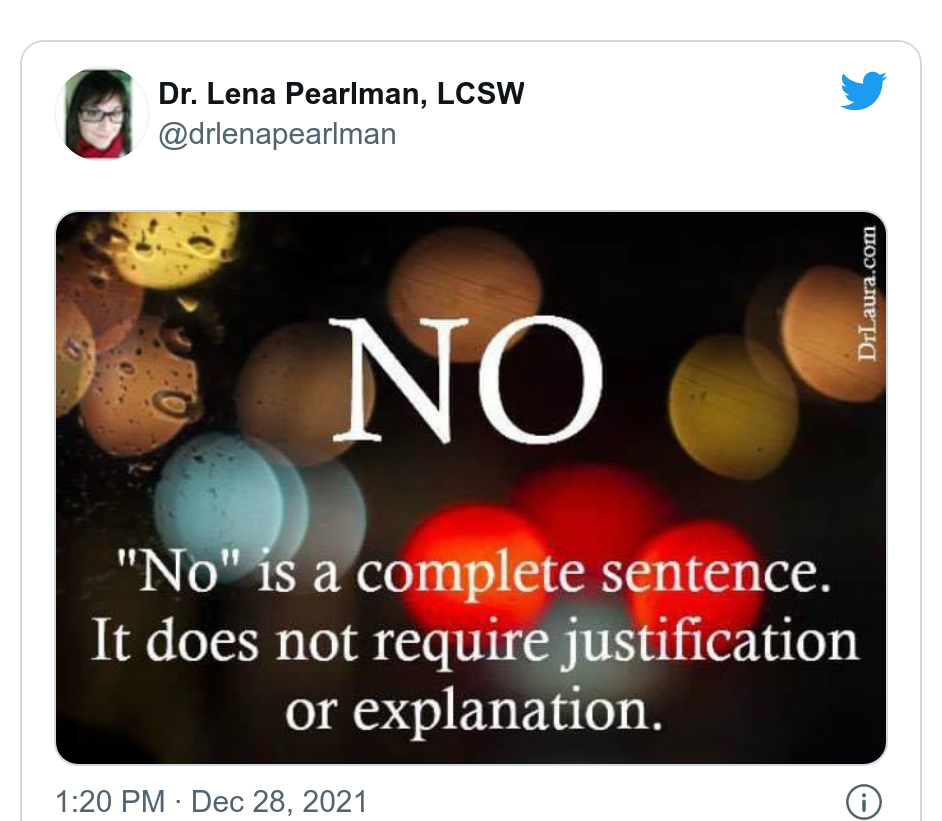Click the olive-yellow bokeh circle right of NO
Image resolution: width=942 pixels, height=821 pixels.
(x=733, y=407)
